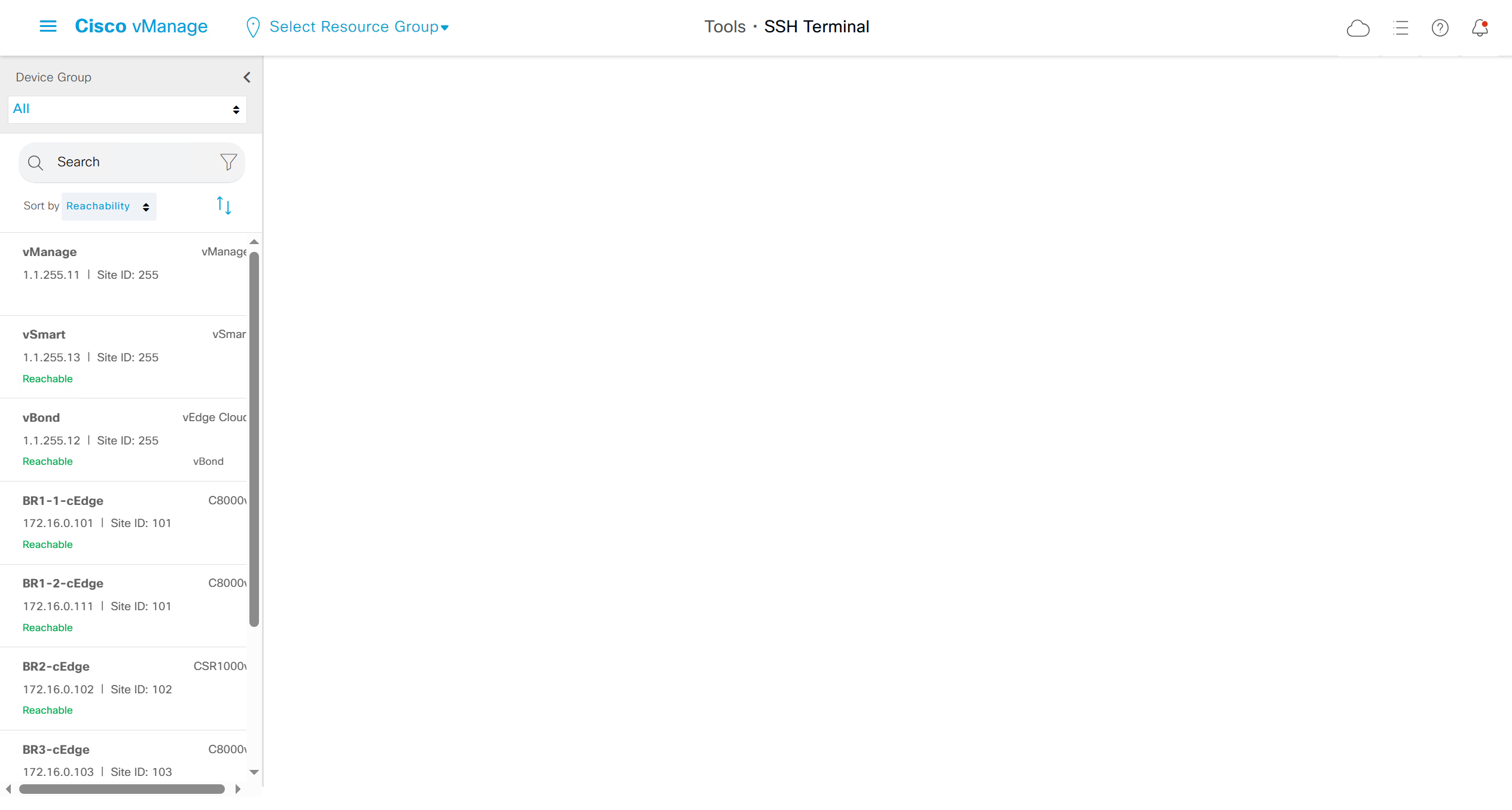Click the device list vertical scrollbar
The height and width of the screenshot is (810, 1512).
[x=254, y=439]
